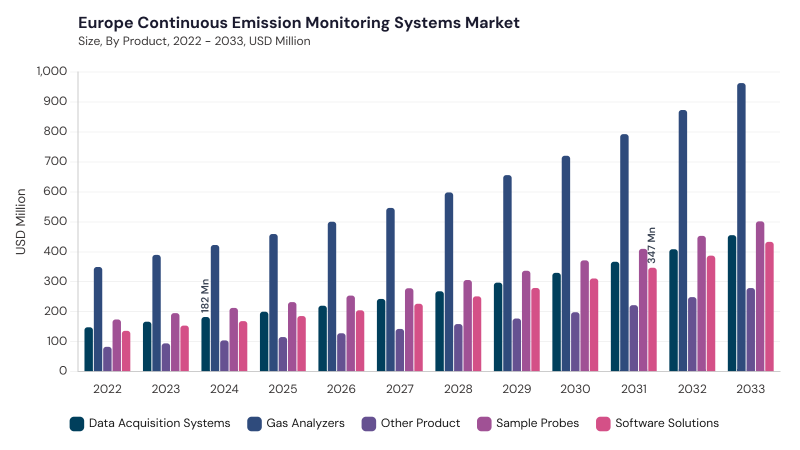Select the 'Gas Analyzers' legend label

(x=306, y=423)
